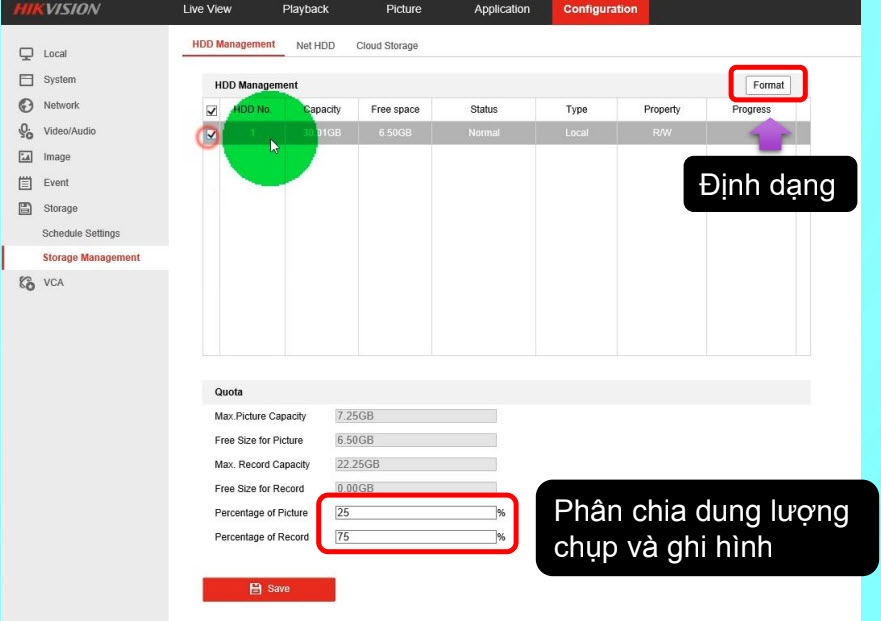Click the Image settings icon
The width and height of the screenshot is (881, 621).
pos(27,157)
